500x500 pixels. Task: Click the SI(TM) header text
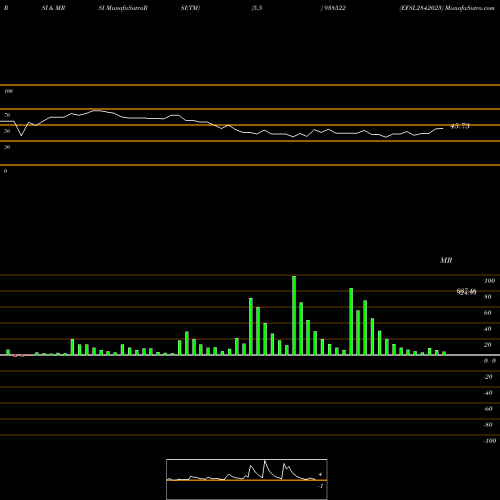click(x=190, y=8)
